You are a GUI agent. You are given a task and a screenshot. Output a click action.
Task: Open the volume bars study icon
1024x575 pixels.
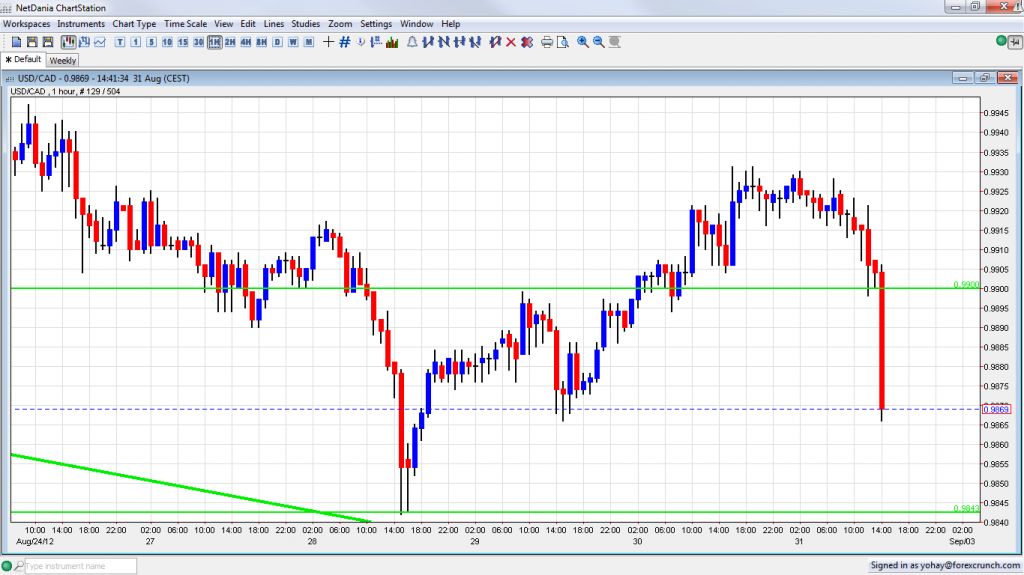[x=391, y=42]
